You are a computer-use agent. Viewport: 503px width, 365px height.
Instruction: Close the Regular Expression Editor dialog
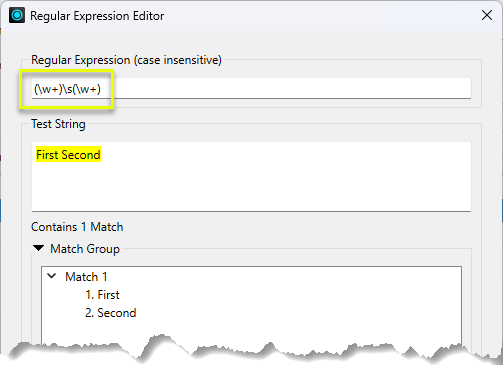tap(487, 15)
